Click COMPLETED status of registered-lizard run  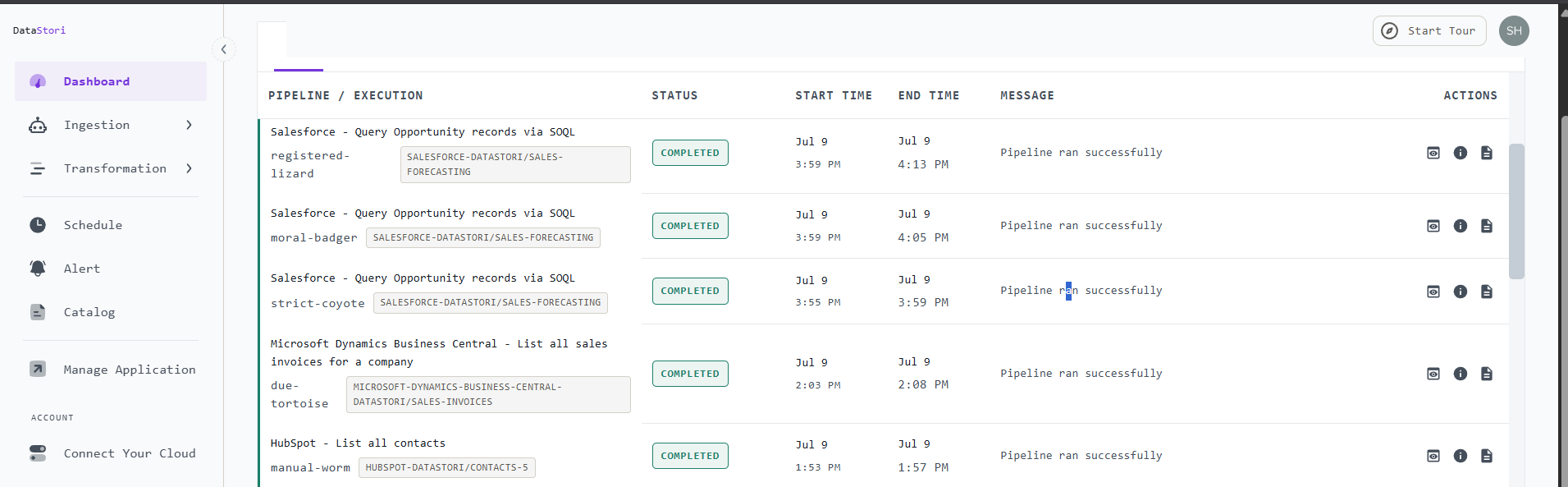[x=690, y=153]
